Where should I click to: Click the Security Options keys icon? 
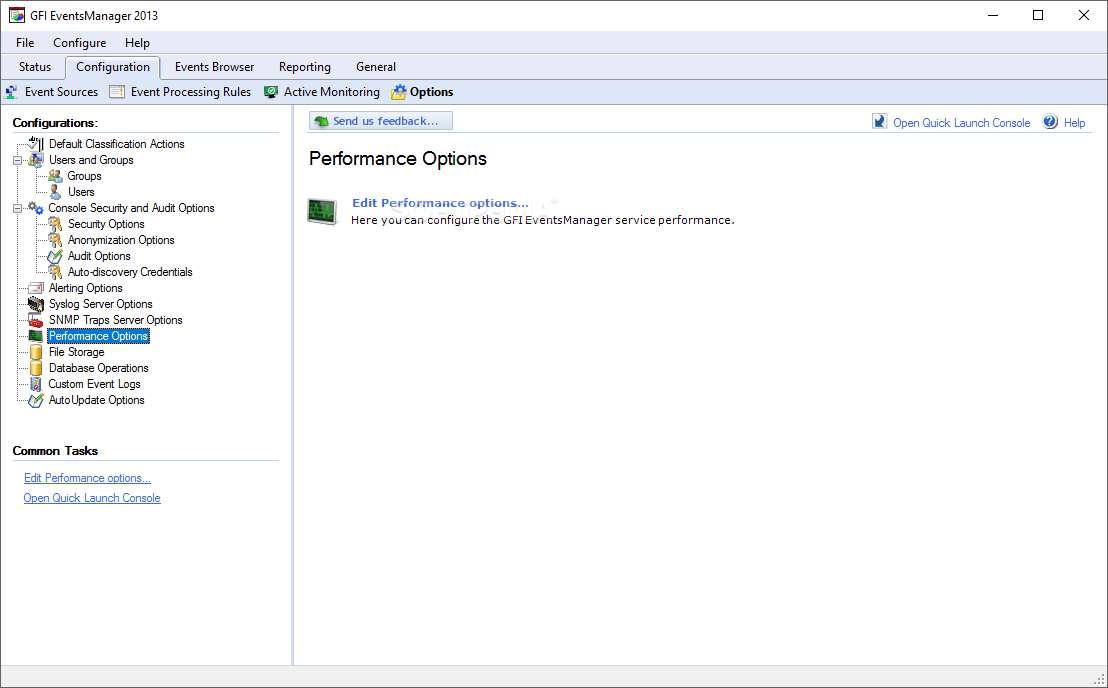coord(55,224)
